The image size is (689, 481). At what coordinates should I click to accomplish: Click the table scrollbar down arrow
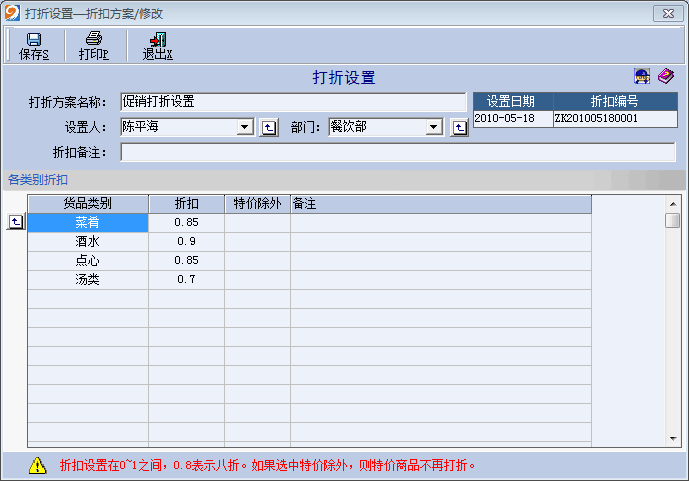(x=673, y=438)
